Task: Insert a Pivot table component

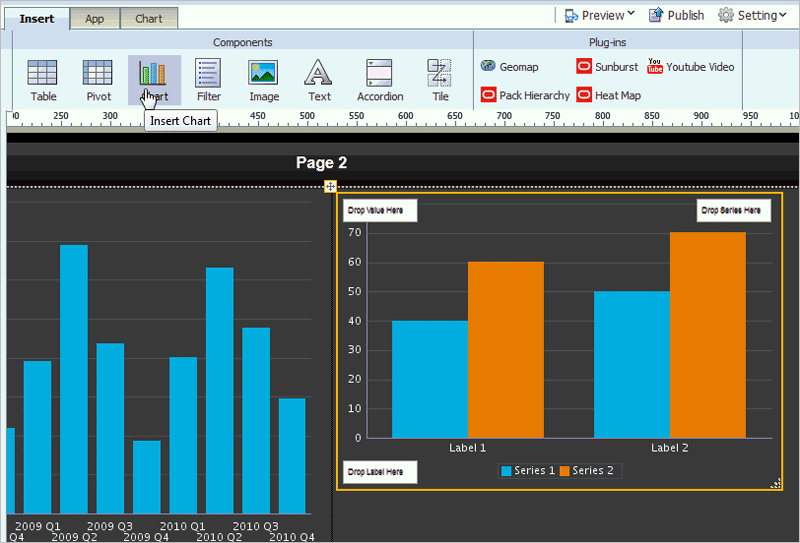Action: [98, 80]
